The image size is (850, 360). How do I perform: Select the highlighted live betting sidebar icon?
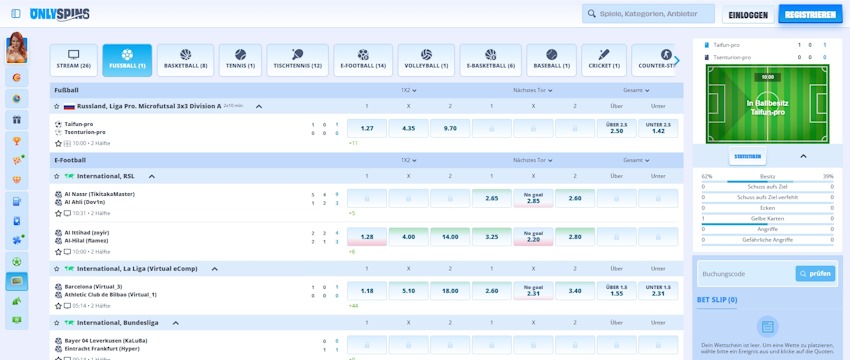click(17, 281)
